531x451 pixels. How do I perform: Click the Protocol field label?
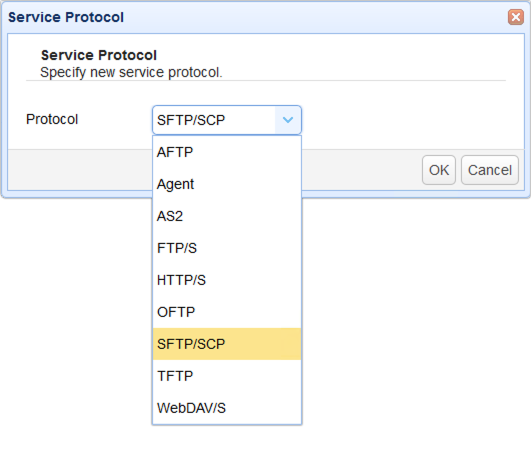click(52, 119)
